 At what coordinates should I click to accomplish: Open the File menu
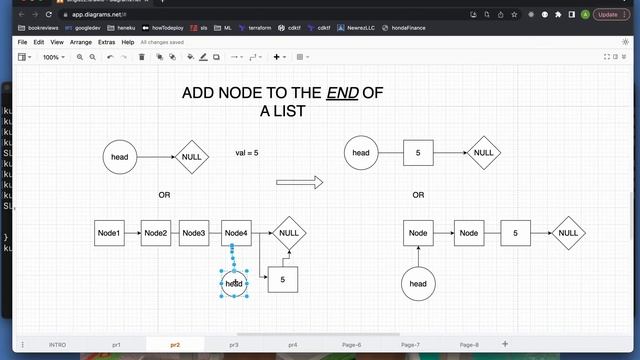pos(22,42)
